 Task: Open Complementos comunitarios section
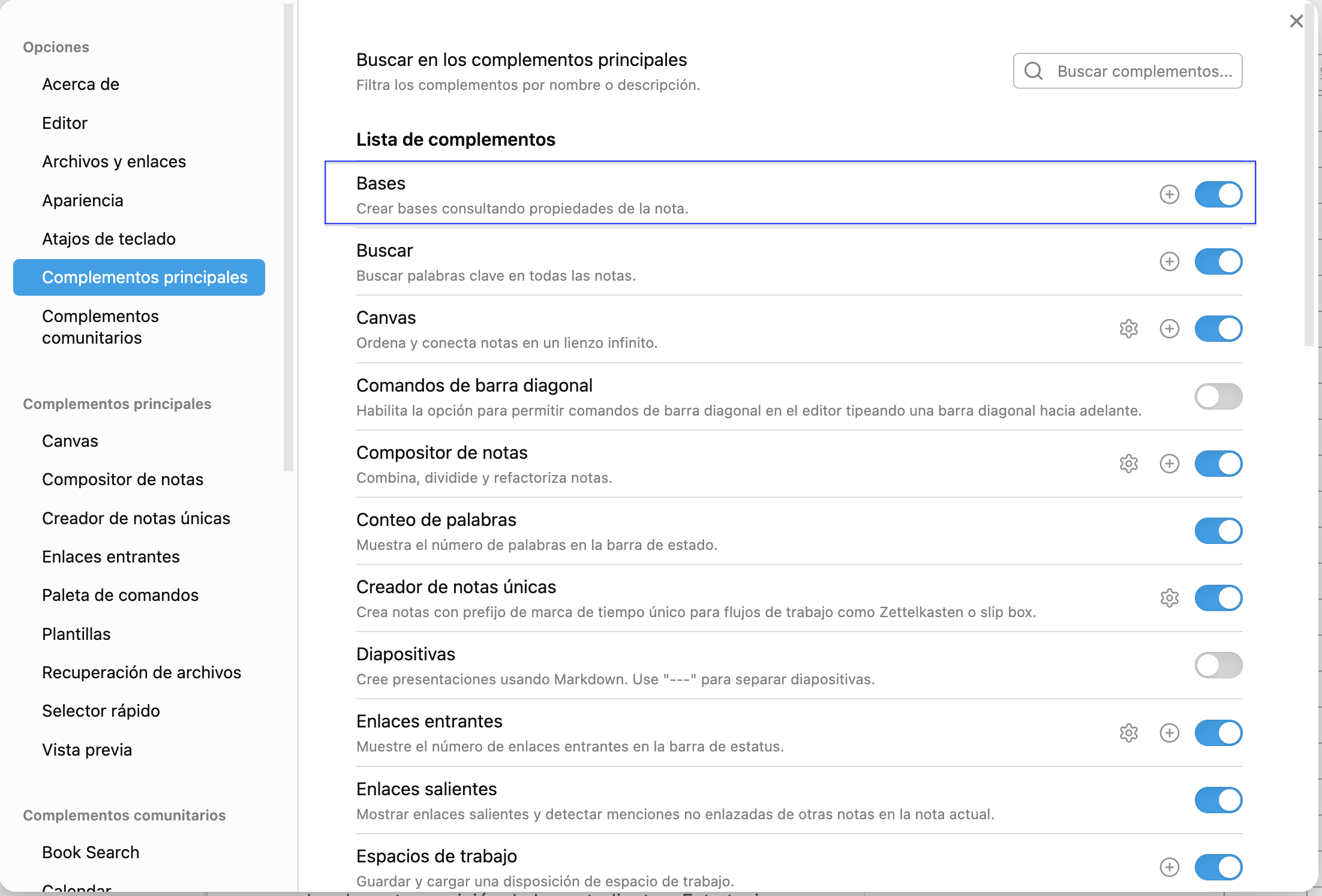(x=100, y=327)
